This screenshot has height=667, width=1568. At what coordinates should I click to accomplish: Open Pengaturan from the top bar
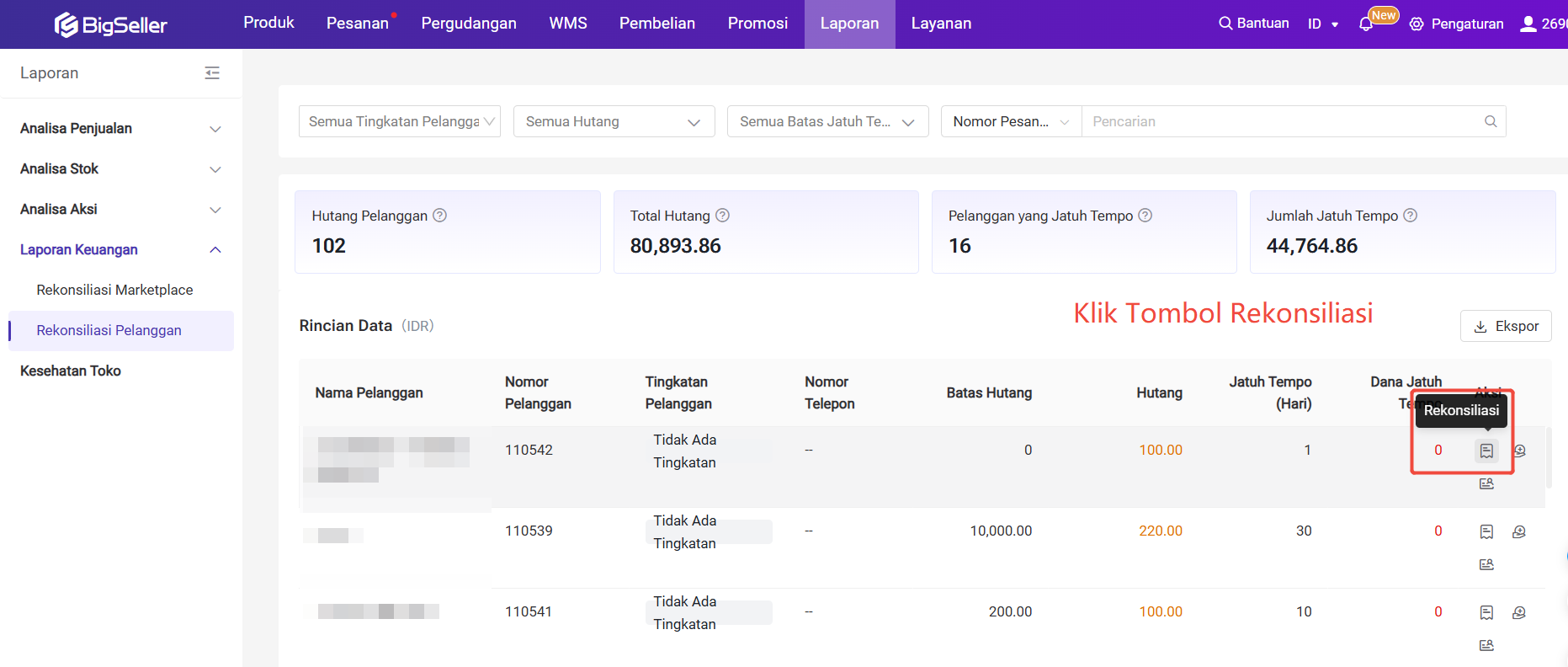pyautogui.click(x=1457, y=24)
